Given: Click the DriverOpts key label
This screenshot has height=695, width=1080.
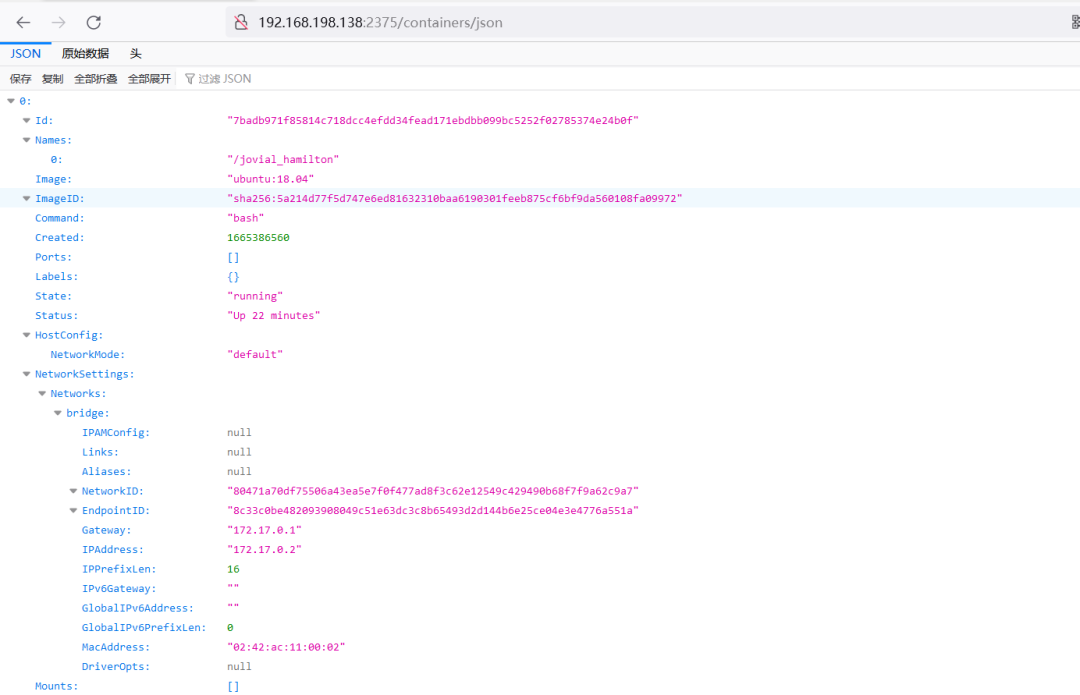Looking at the screenshot, I should [116, 667].
